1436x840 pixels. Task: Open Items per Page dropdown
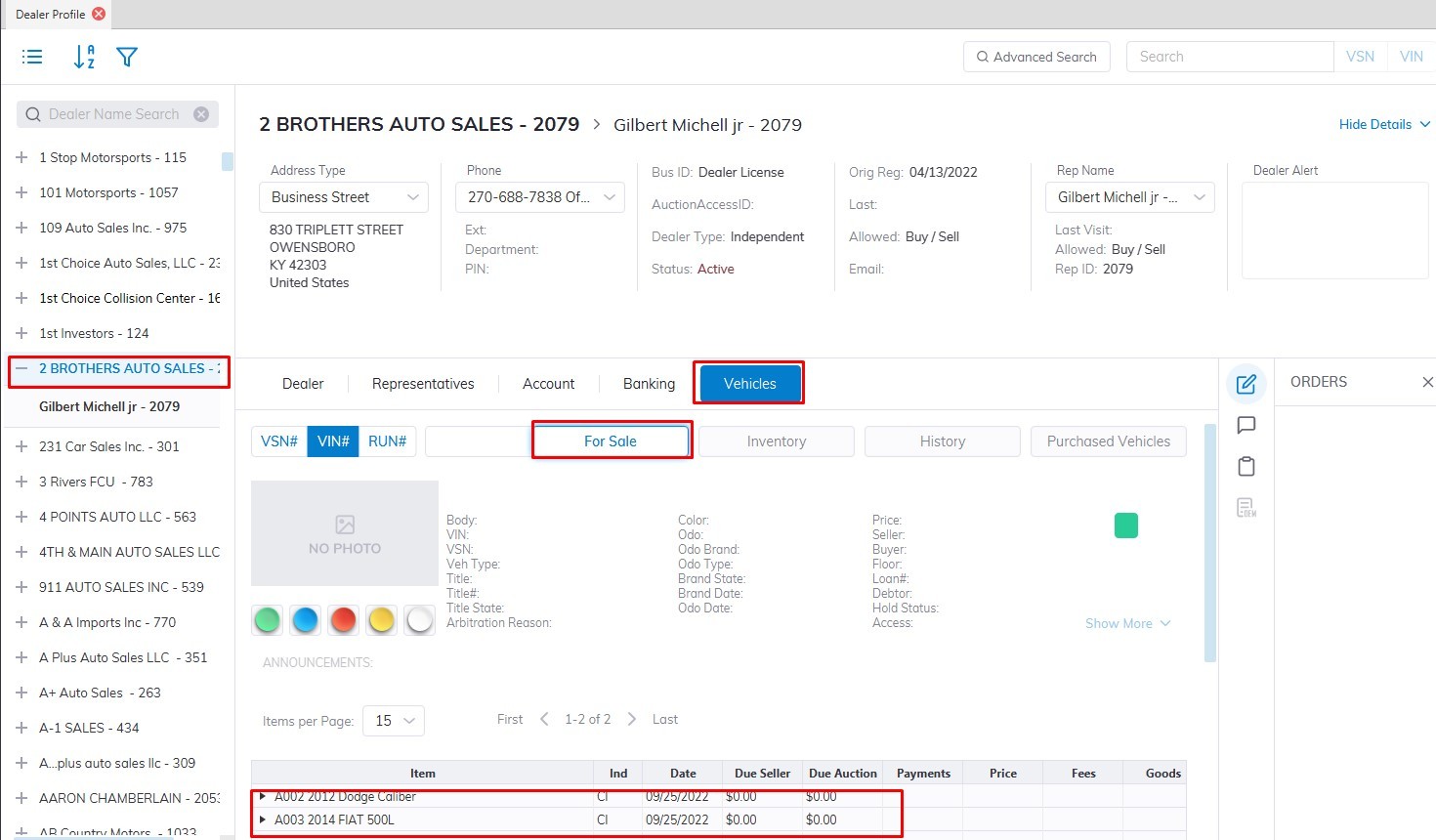(394, 721)
